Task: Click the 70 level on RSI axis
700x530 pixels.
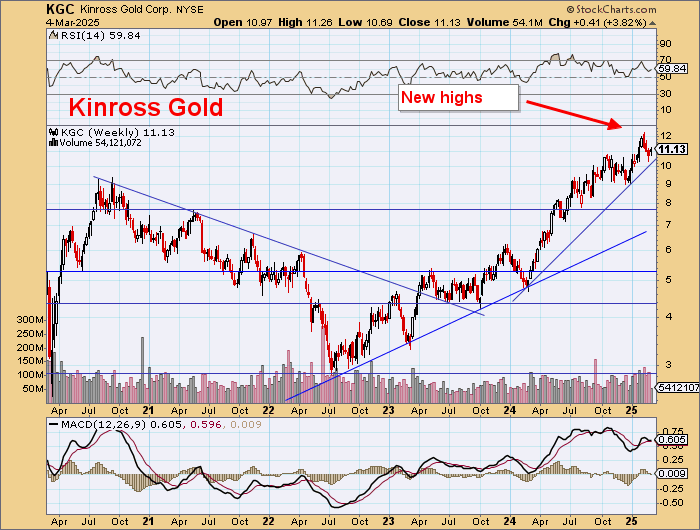Action: (665, 60)
